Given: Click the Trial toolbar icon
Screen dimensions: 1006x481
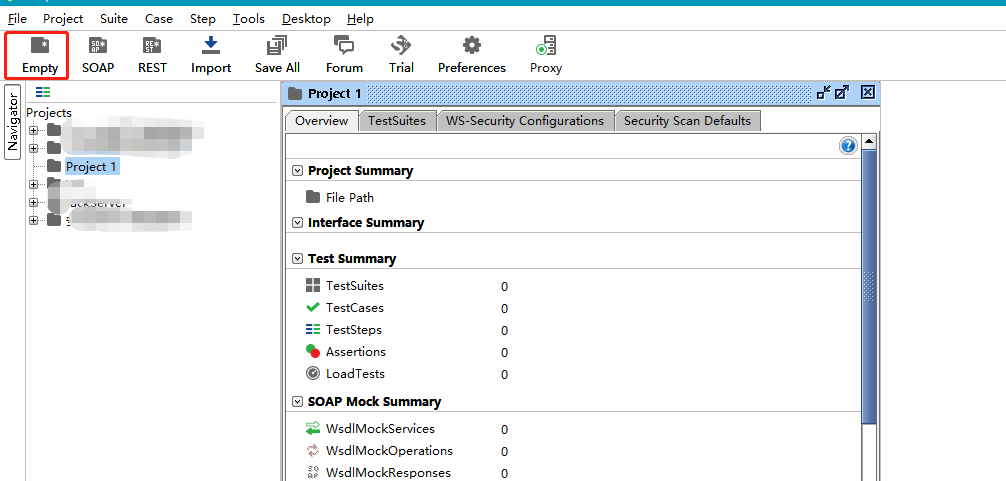Looking at the screenshot, I should click(x=401, y=55).
